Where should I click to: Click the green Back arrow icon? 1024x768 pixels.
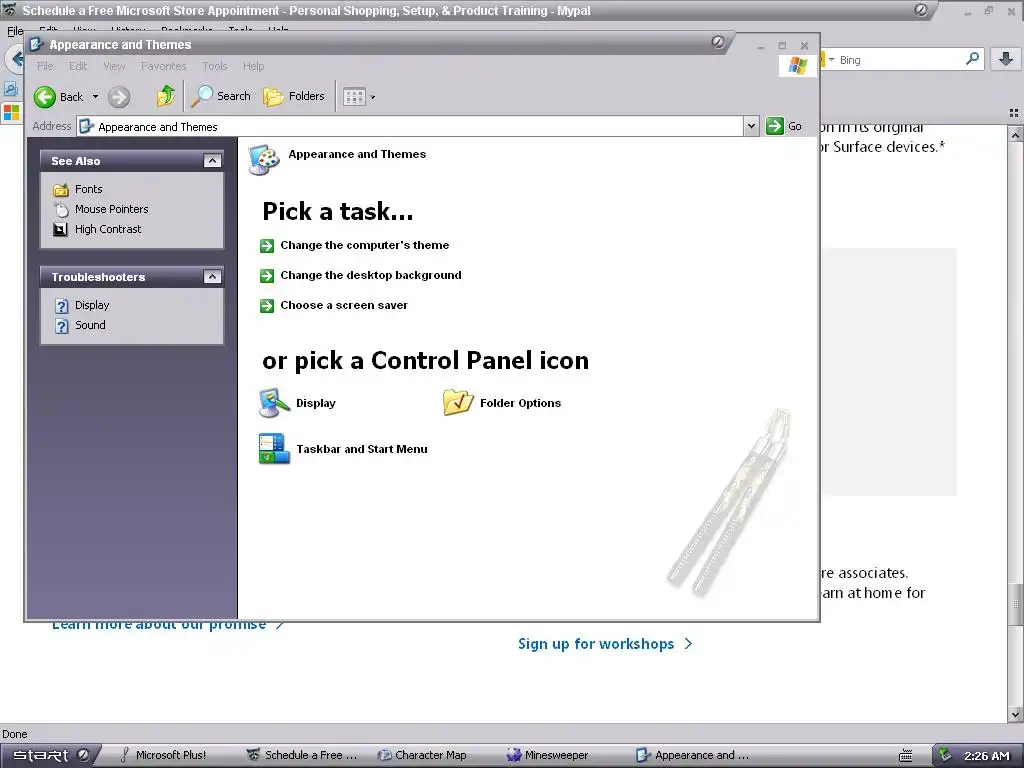tap(44, 97)
